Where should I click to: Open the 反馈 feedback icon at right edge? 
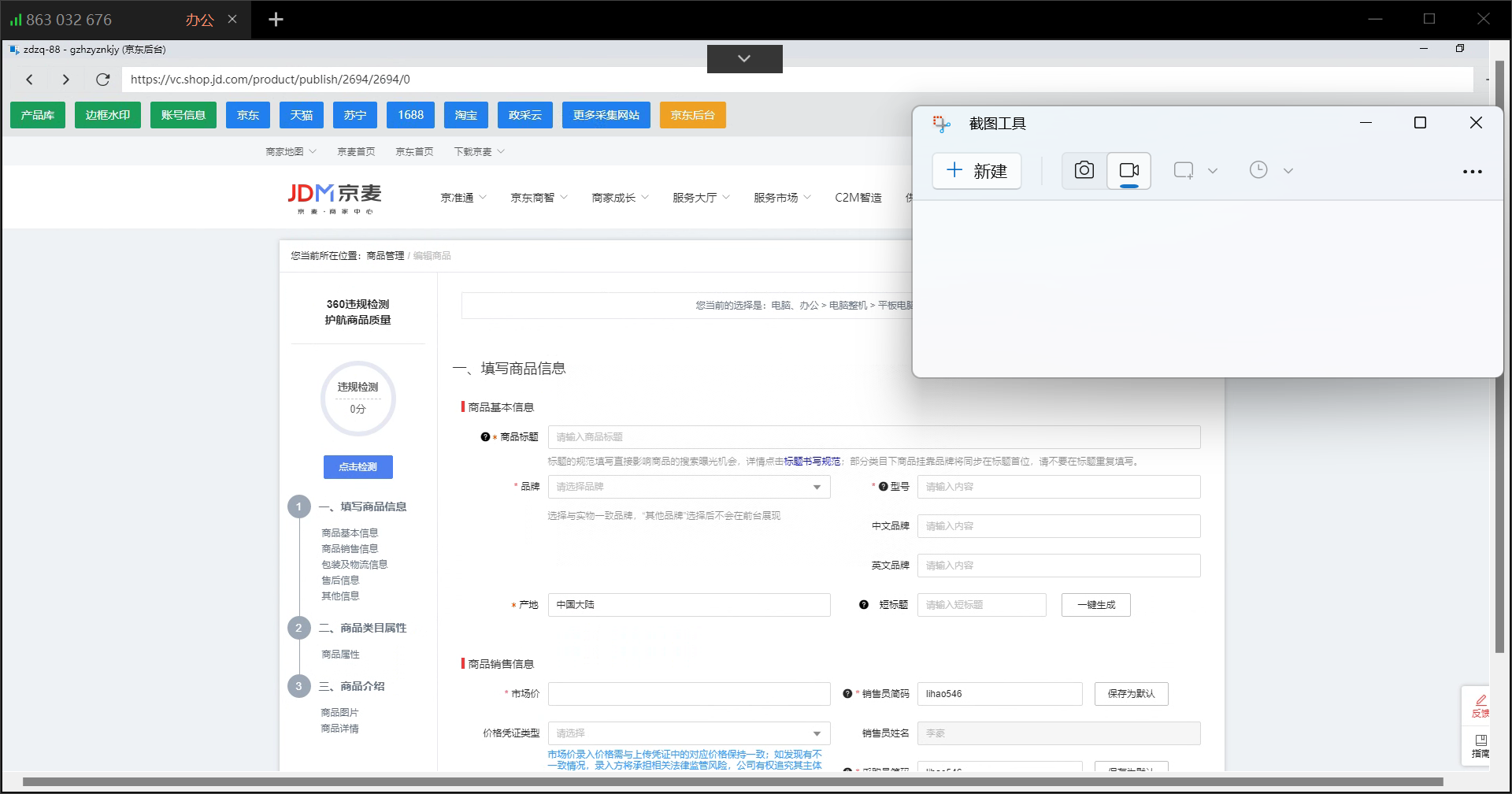click(x=1480, y=705)
